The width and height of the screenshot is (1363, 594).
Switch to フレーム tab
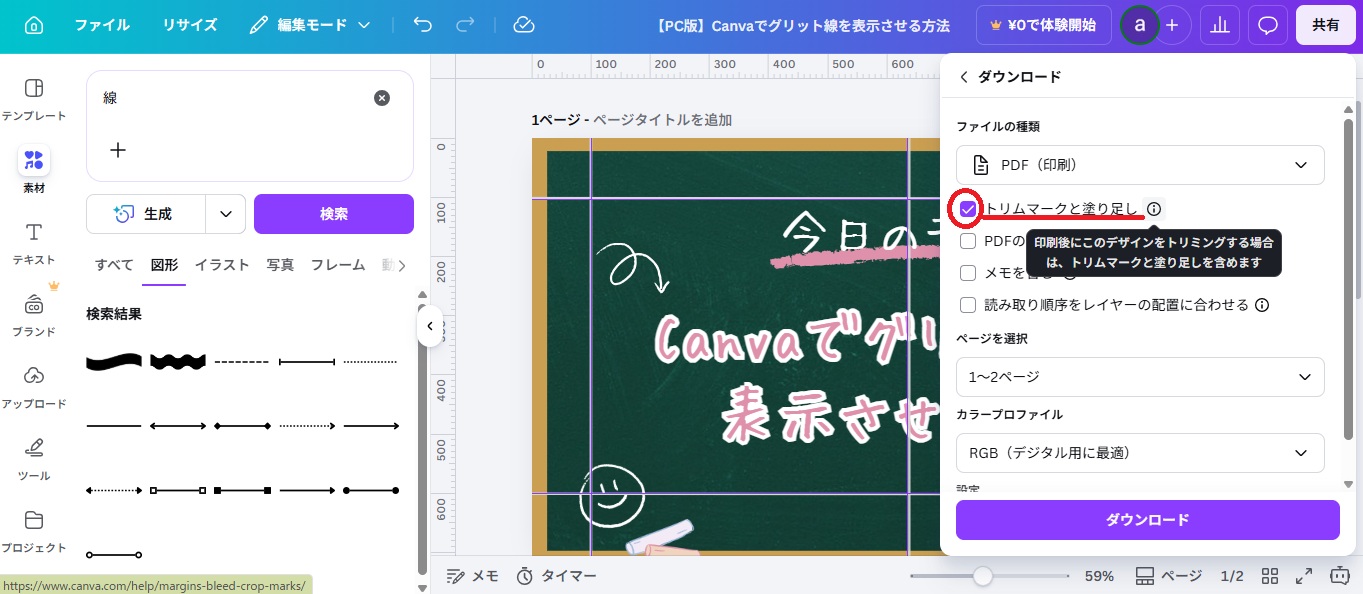click(x=338, y=265)
